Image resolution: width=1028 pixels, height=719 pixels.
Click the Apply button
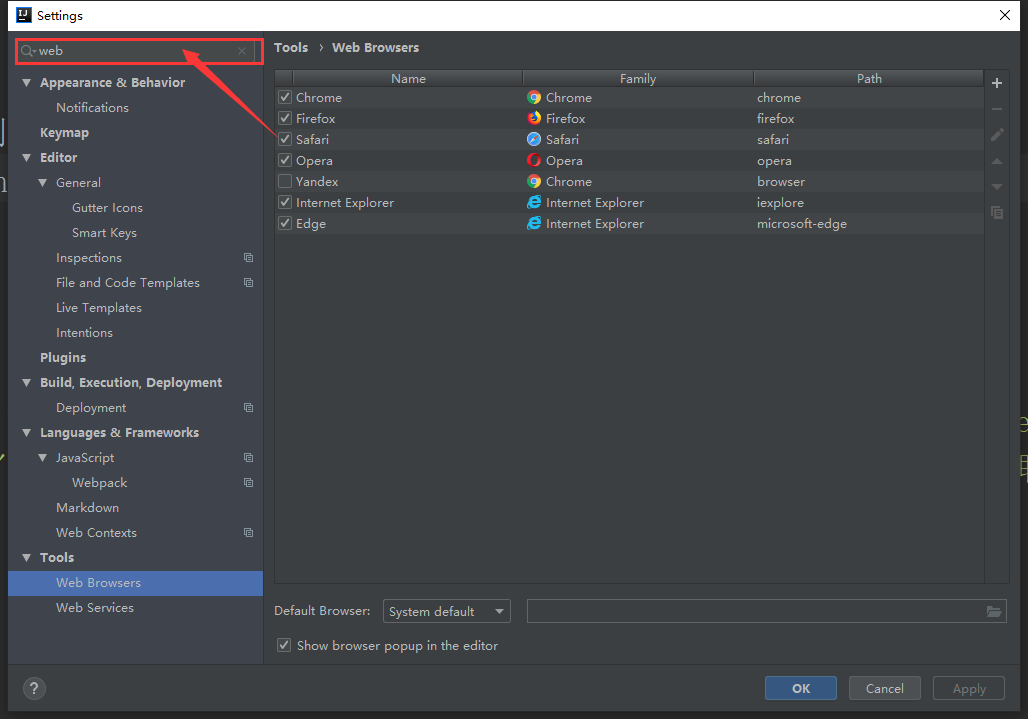pyautogui.click(x=968, y=688)
